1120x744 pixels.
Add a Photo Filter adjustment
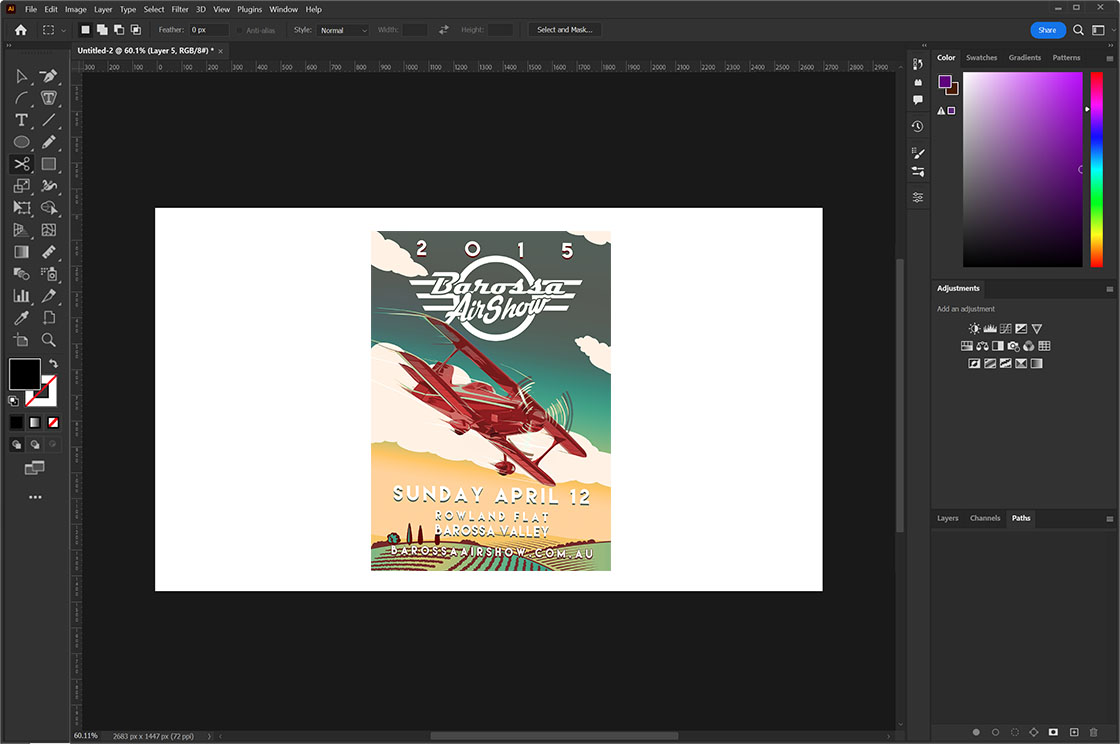pos(1013,346)
